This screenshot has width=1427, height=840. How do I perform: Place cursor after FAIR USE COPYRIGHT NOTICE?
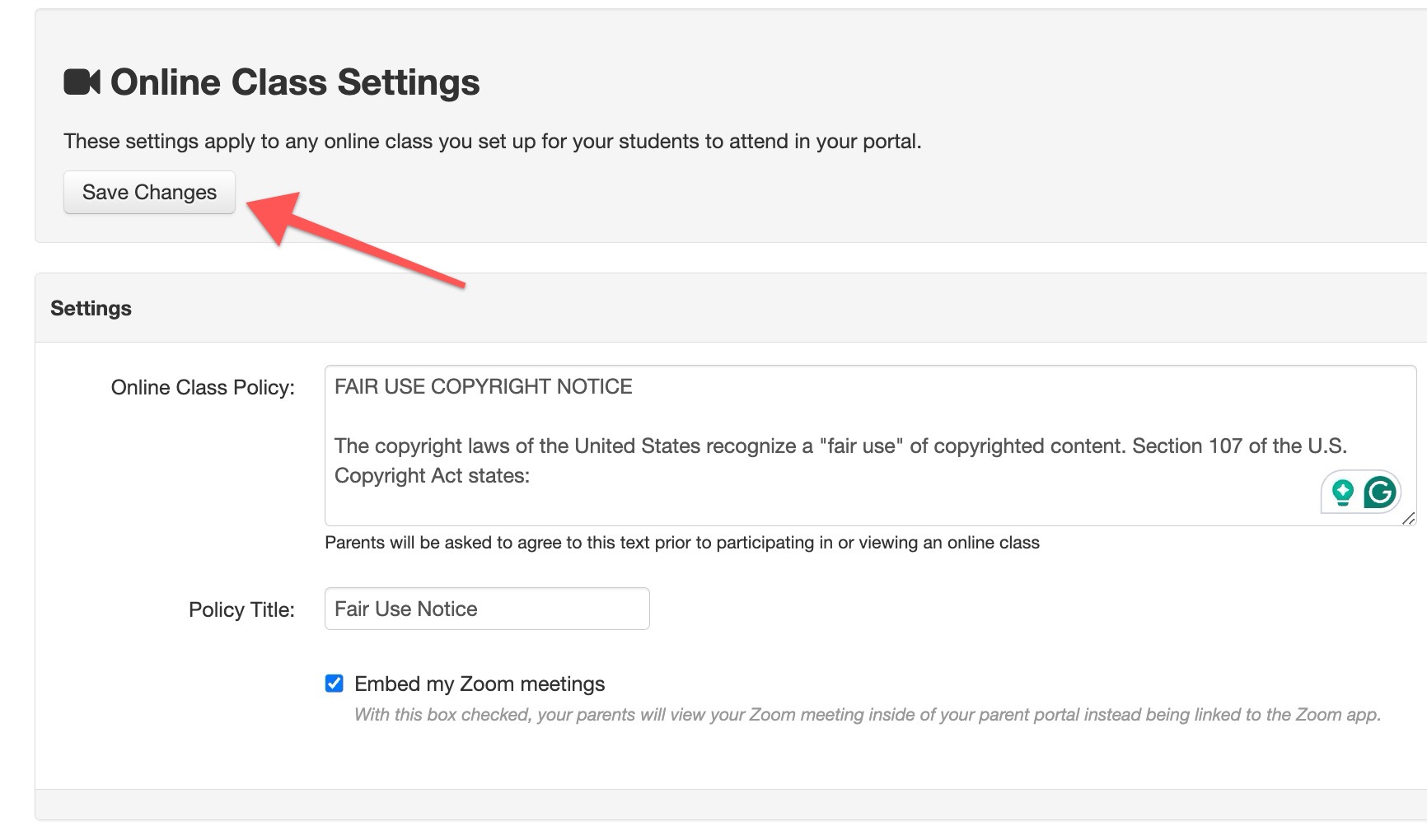tap(634, 386)
